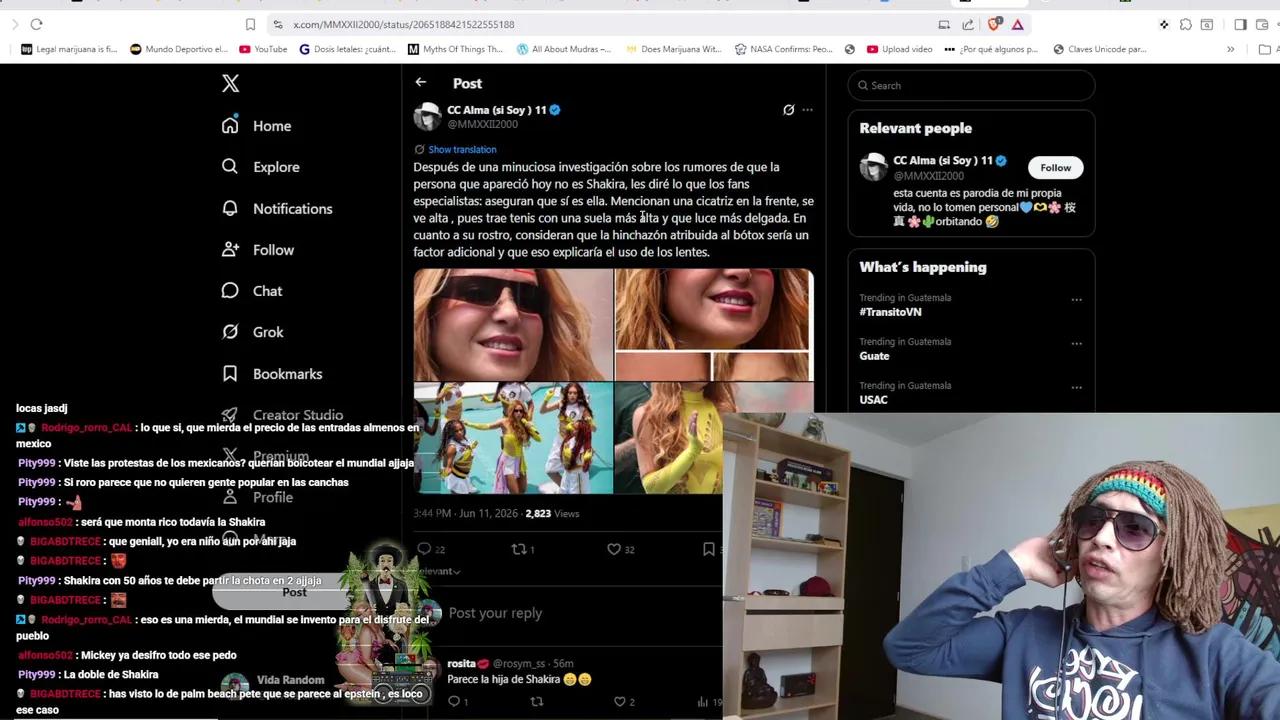Click the Brave shields lion icon
Screen dimensions: 1280x720
pyautogui.click(x=993, y=24)
